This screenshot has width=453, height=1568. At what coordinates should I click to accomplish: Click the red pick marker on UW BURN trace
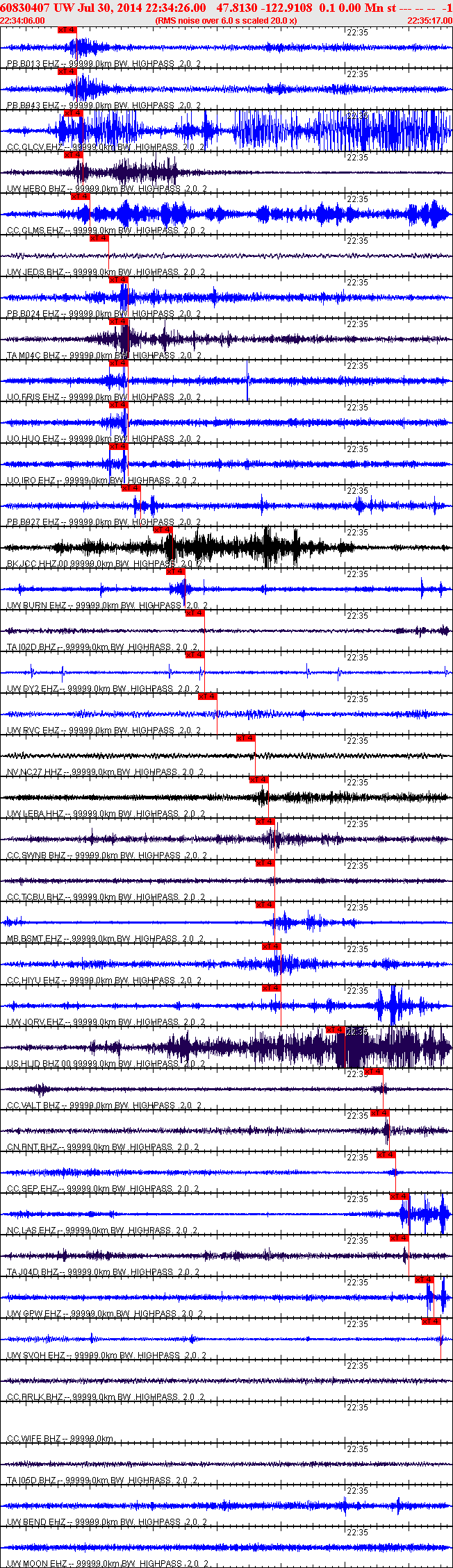(x=176, y=572)
